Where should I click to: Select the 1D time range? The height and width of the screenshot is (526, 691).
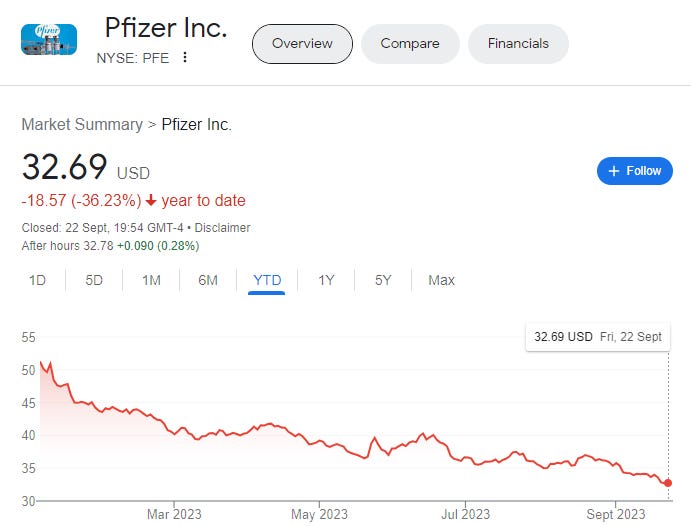[37, 280]
